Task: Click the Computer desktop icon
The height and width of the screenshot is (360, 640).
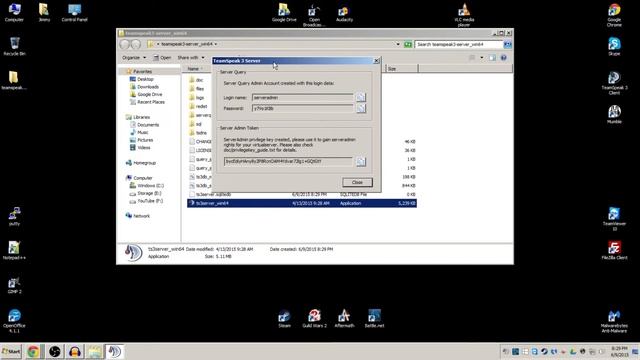Action: (x=14, y=12)
